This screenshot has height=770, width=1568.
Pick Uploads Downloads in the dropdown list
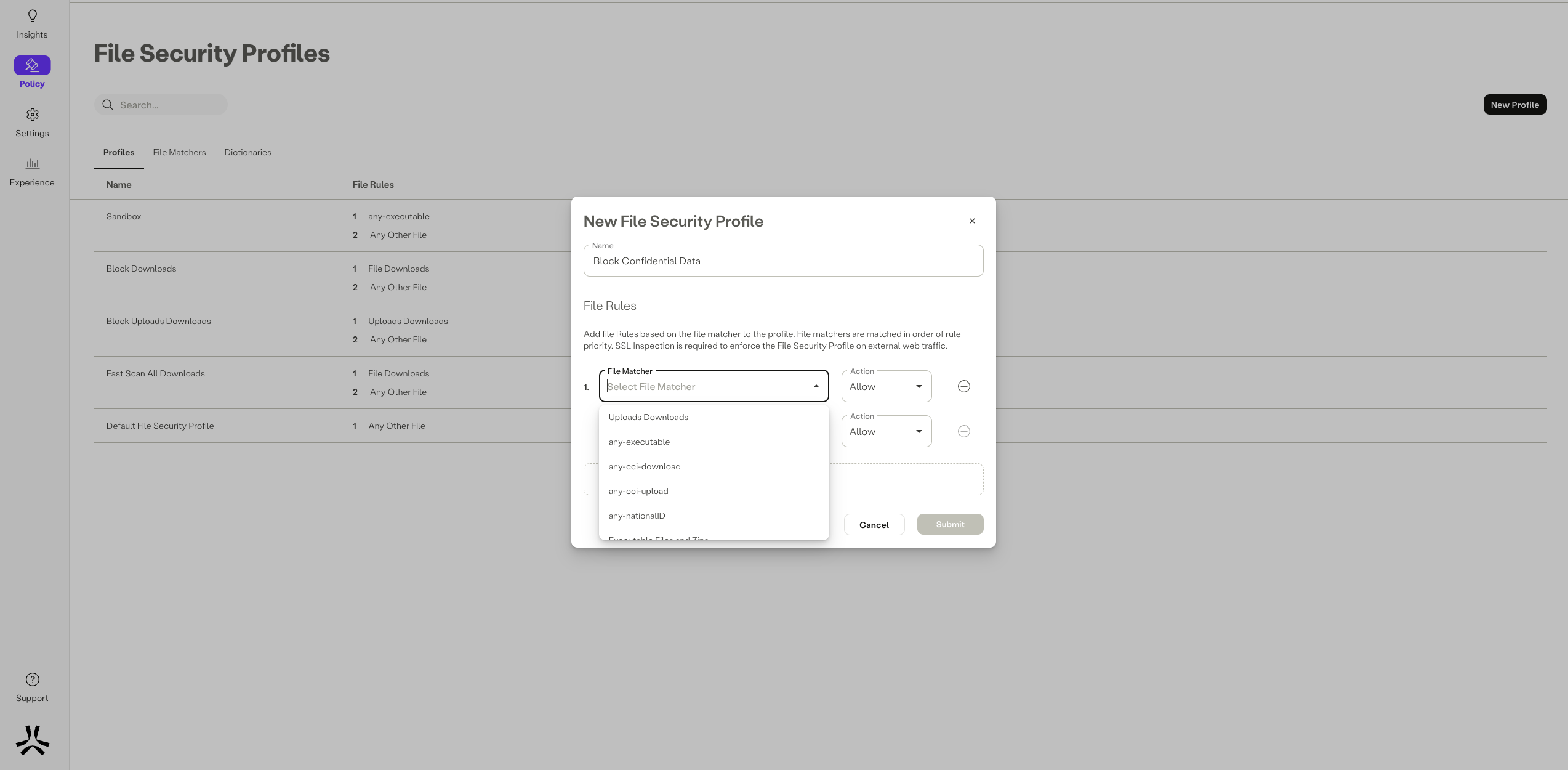click(x=648, y=417)
